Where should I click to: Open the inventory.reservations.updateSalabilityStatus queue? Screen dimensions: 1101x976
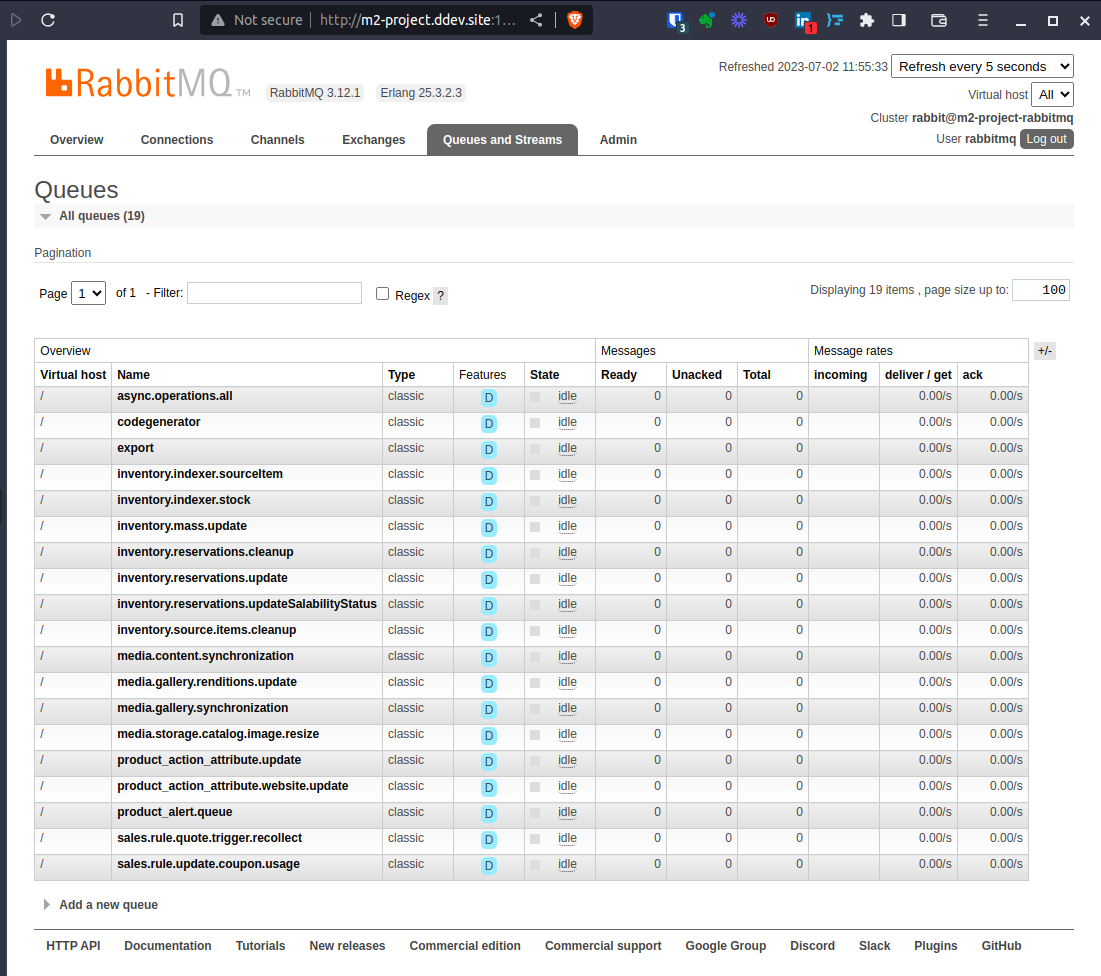(247, 604)
